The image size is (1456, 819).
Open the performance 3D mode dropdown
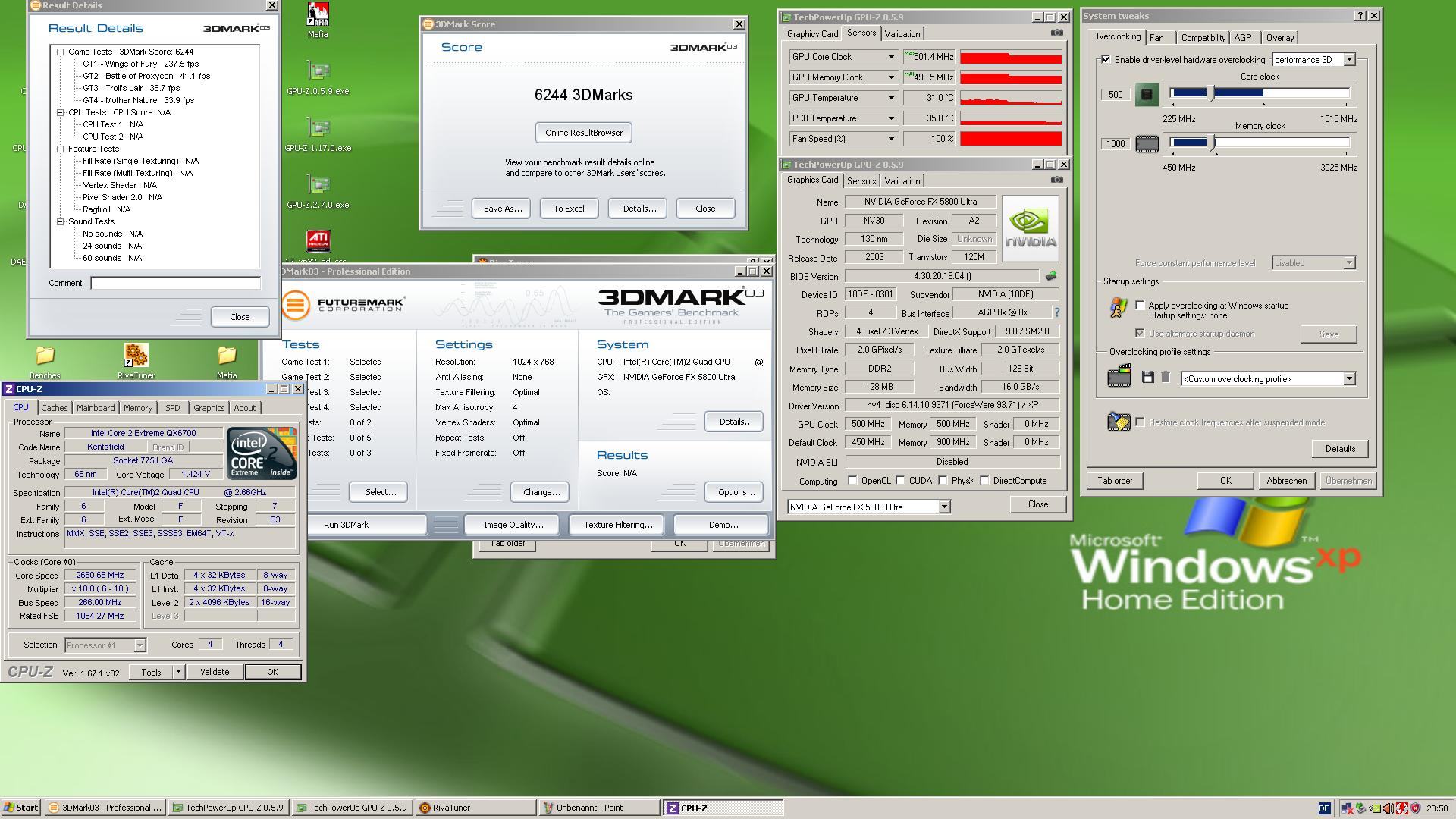(1349, 60)
